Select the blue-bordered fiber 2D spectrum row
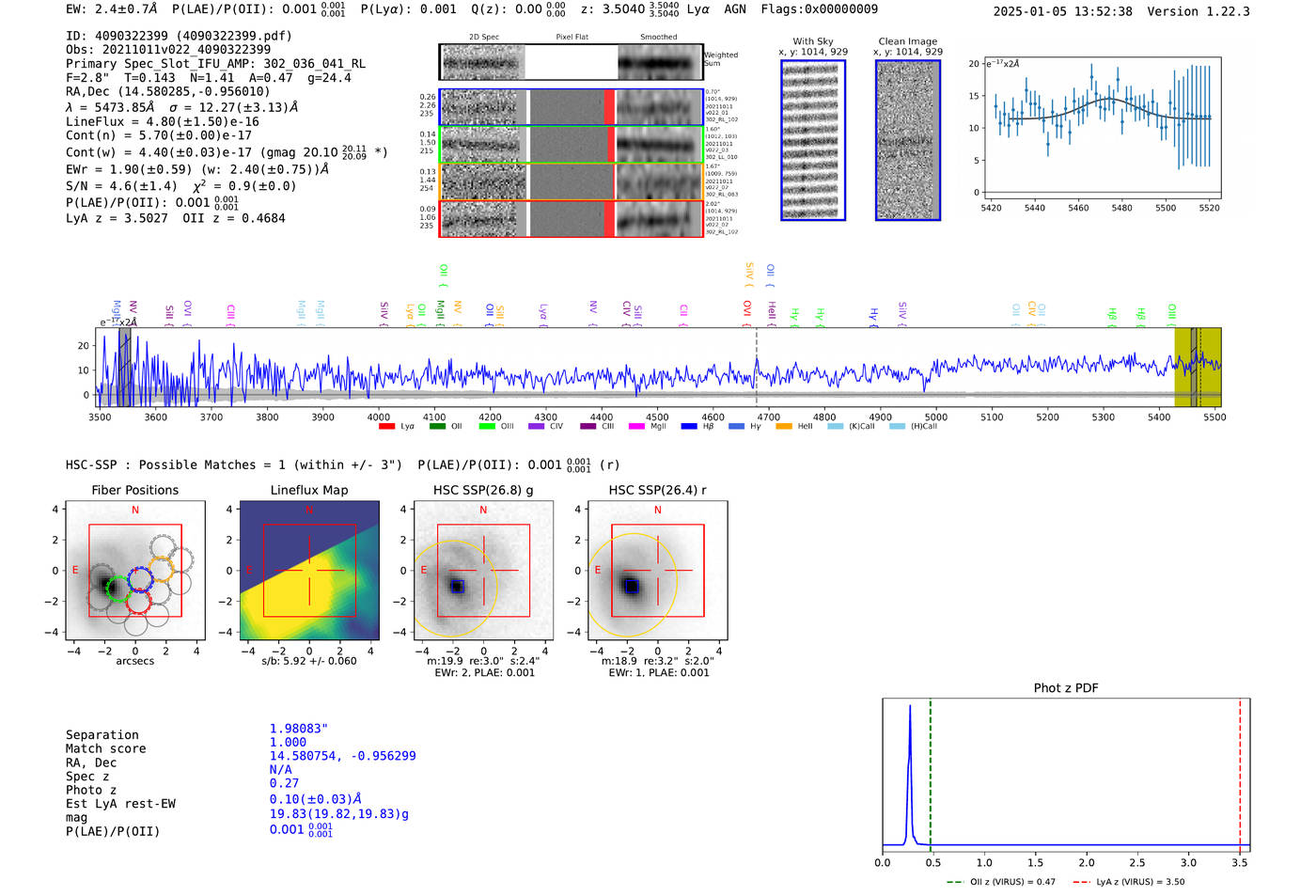The width and height of the screenshot is (1316, 896). 571,107
